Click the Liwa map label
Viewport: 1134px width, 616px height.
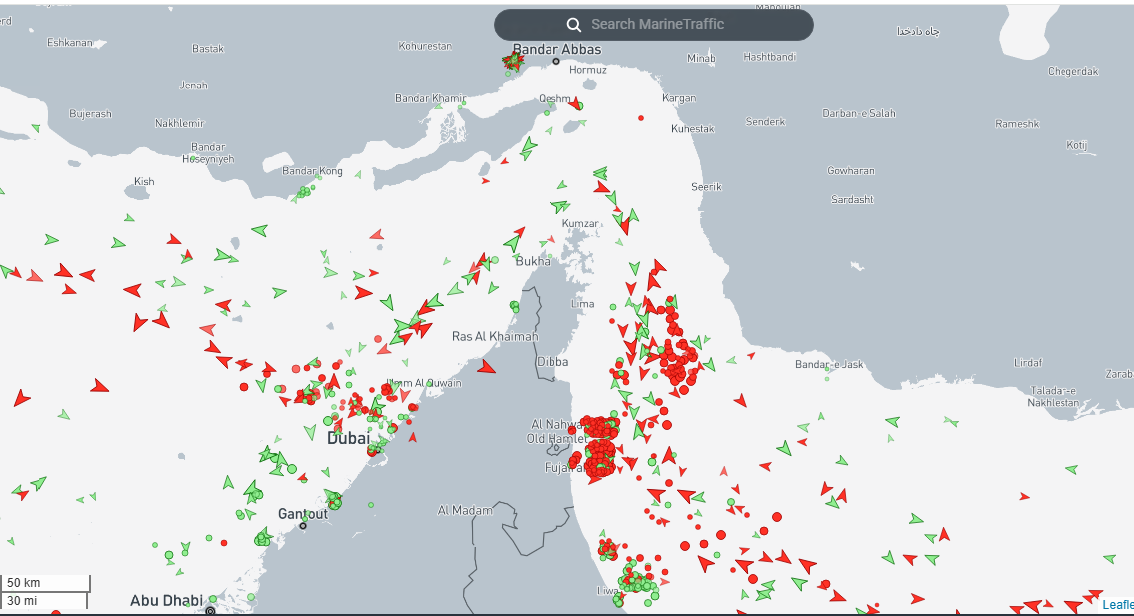point(608,591)
